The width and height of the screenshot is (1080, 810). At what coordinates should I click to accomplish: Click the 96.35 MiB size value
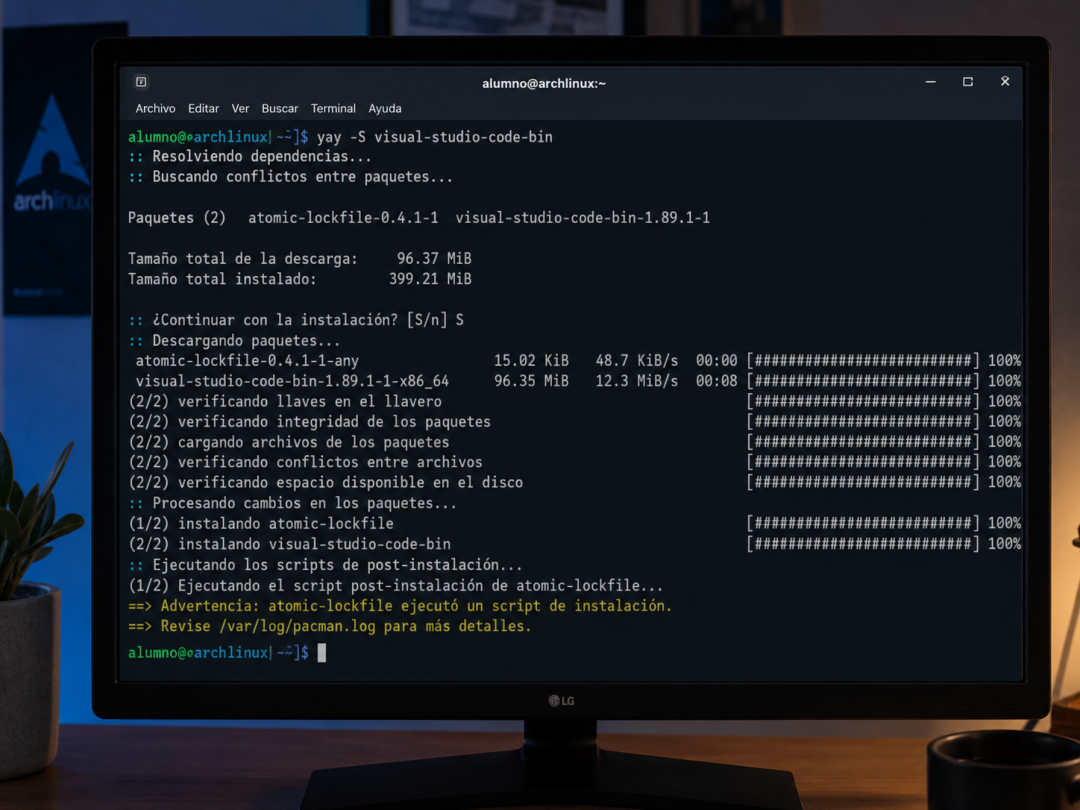tap(531, 381)
